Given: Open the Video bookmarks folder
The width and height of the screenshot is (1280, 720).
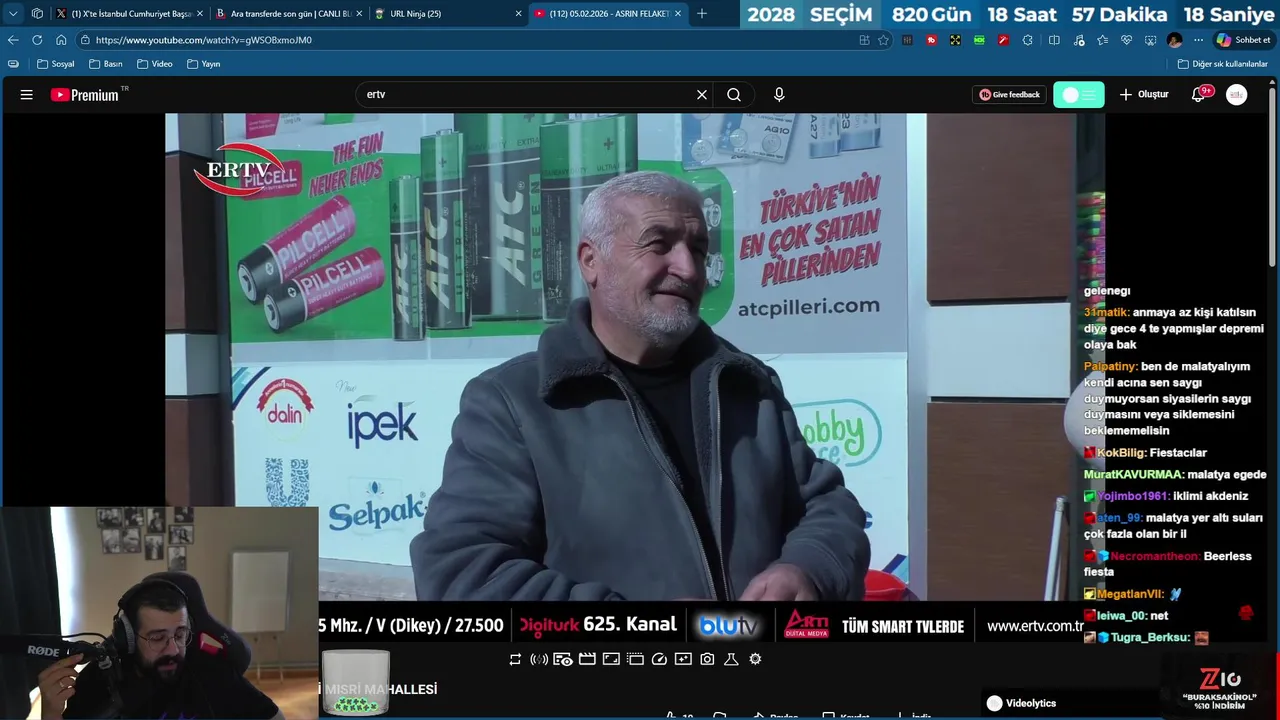Looking at the screenshot, I should click(x=155, y=64).
